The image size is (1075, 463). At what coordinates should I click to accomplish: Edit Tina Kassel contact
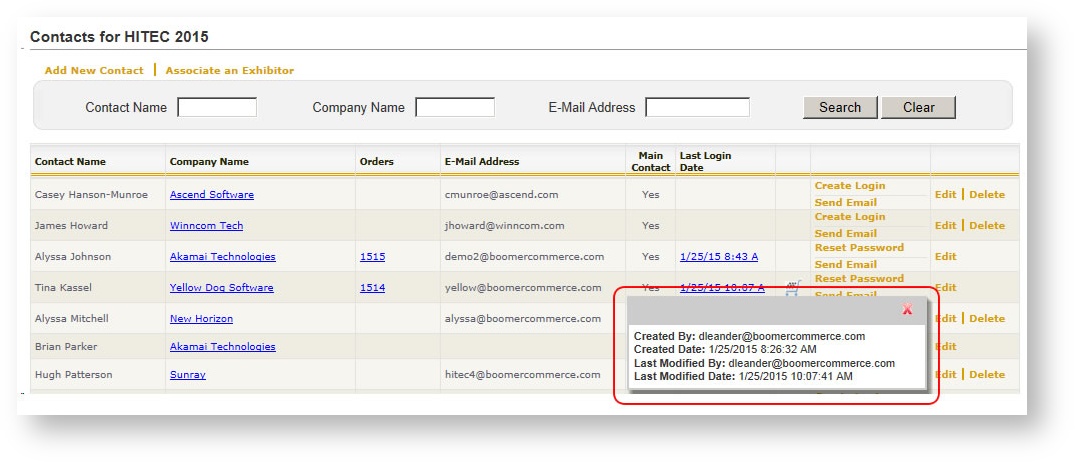coord(945,287)
